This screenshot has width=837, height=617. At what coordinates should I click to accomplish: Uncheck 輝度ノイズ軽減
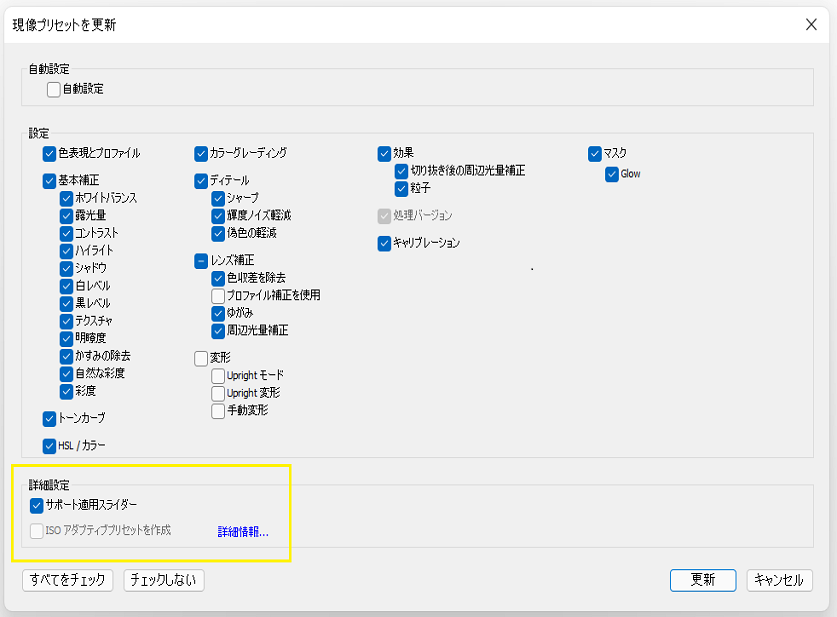pos(218,216)
